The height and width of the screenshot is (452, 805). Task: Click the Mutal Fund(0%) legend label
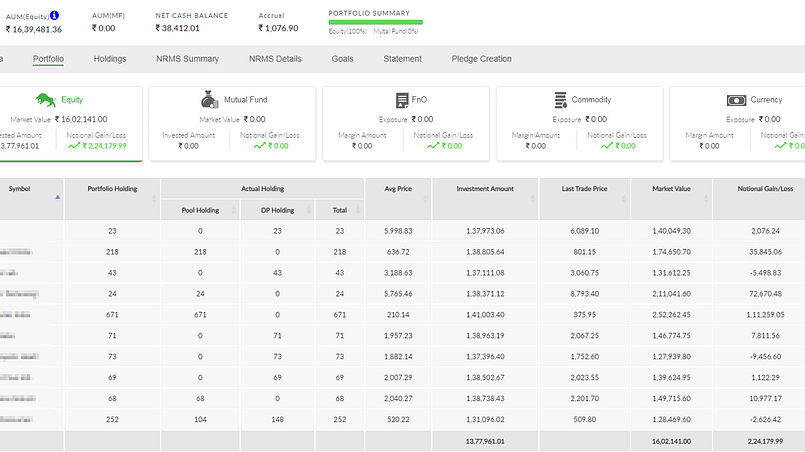396,31
